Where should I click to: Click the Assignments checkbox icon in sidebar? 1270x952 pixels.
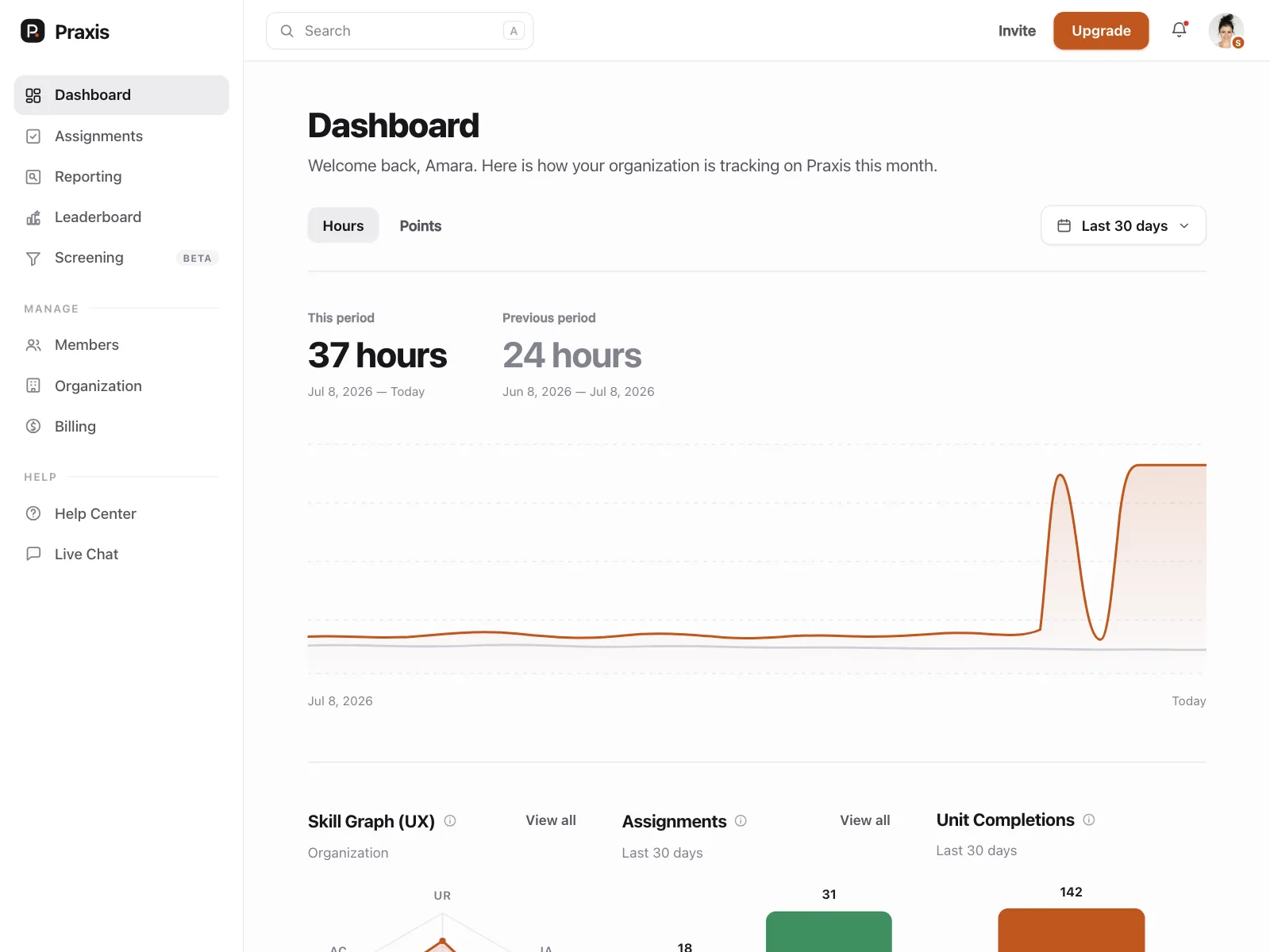33,136
